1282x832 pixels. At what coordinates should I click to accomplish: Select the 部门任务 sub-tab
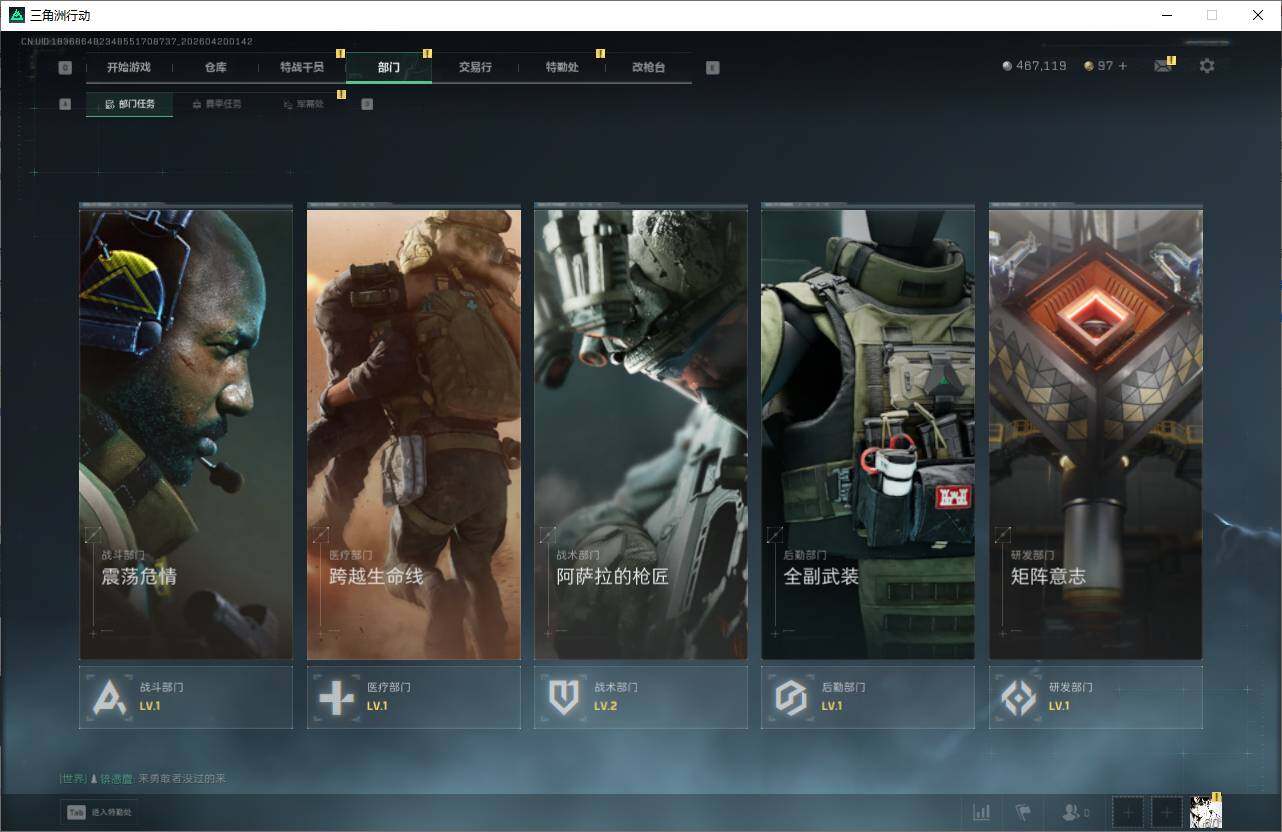[130, 104]
